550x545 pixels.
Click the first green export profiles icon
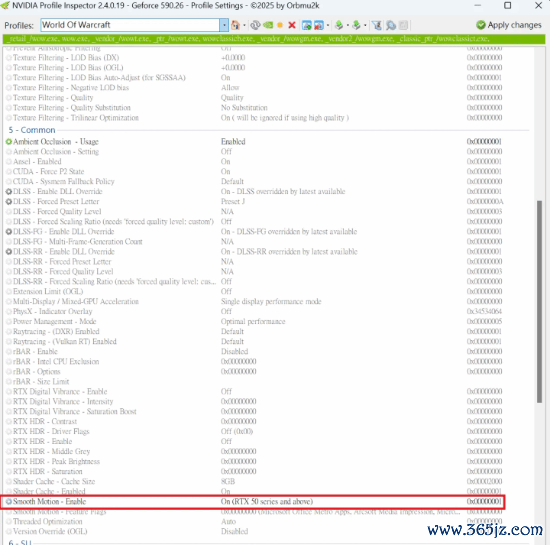pos(339,25)
